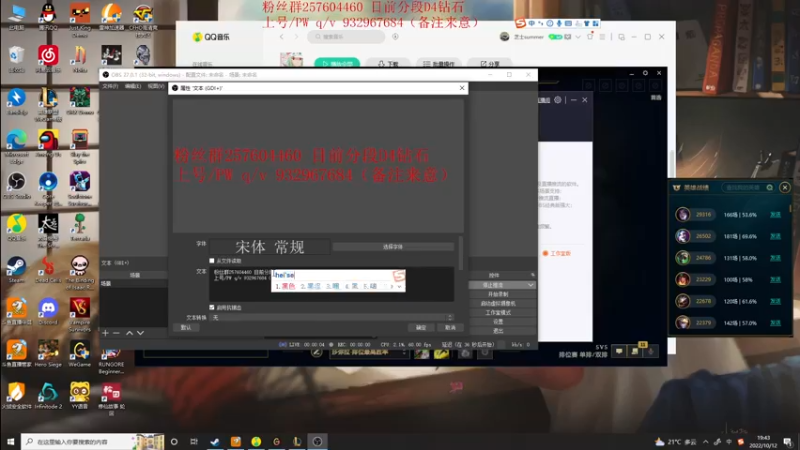The height and width of the screenshot is (450, 800).
Task: Click the green play-all button in QQ Music
Action: tap(337, 64)
